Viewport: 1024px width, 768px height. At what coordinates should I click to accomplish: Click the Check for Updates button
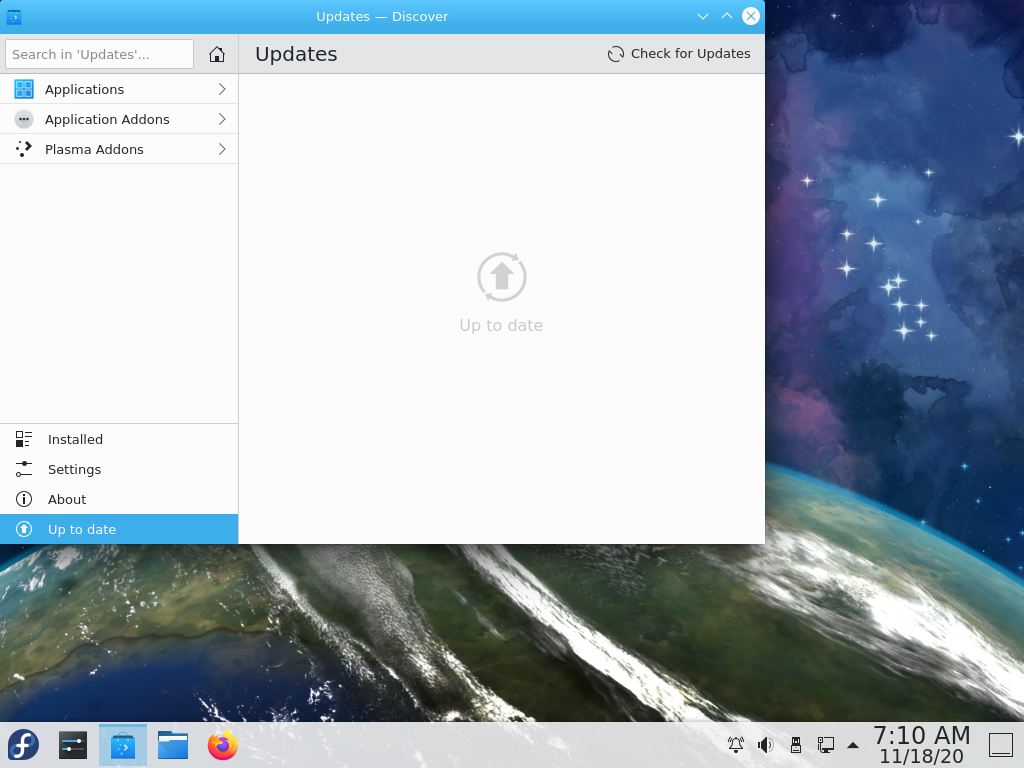[x=679, y=54]
